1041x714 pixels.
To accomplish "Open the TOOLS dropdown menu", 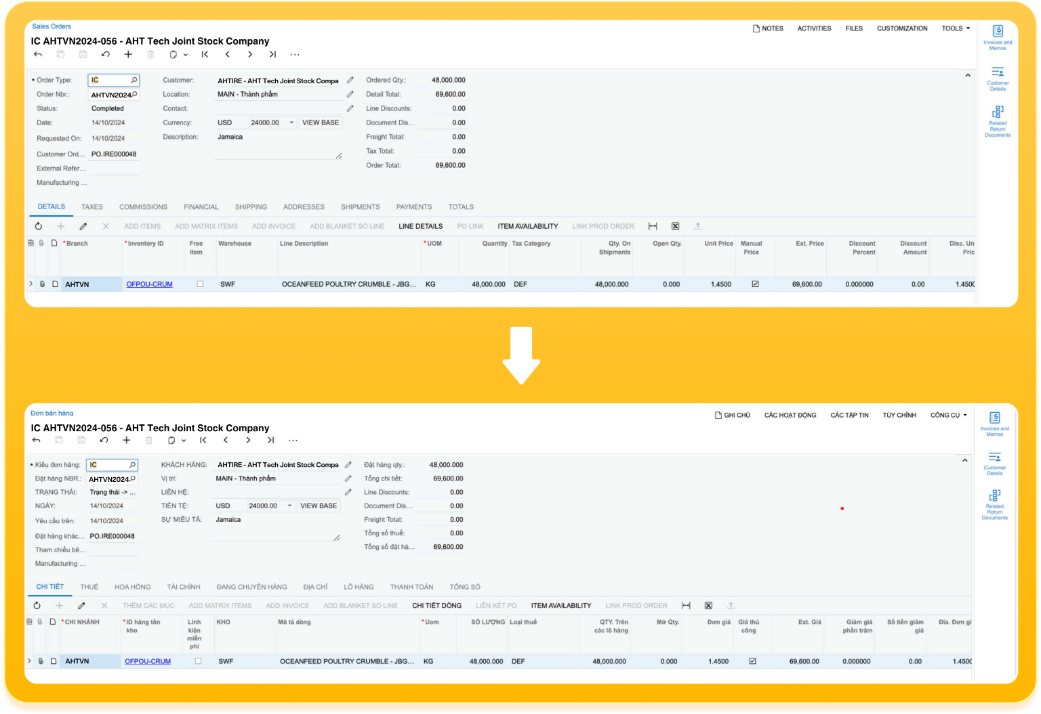I will tap(955, 28).
